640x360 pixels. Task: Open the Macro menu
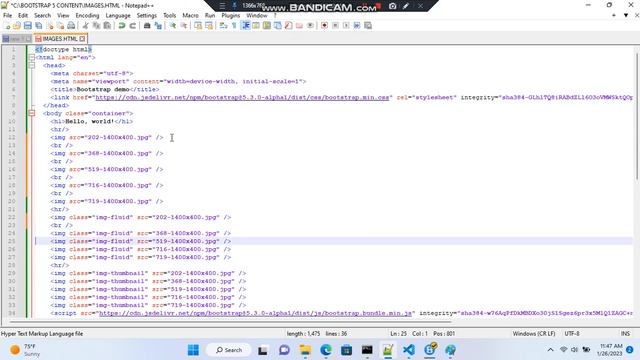[x=190, y=16]
